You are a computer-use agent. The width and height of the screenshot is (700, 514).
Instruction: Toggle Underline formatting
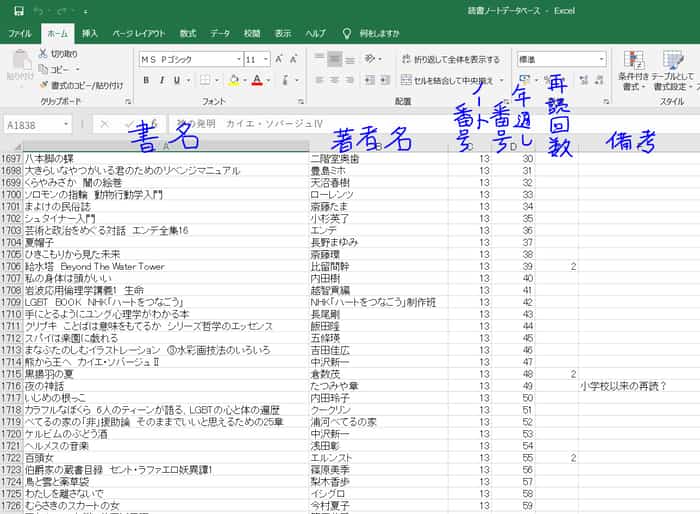tap(177, 80)
